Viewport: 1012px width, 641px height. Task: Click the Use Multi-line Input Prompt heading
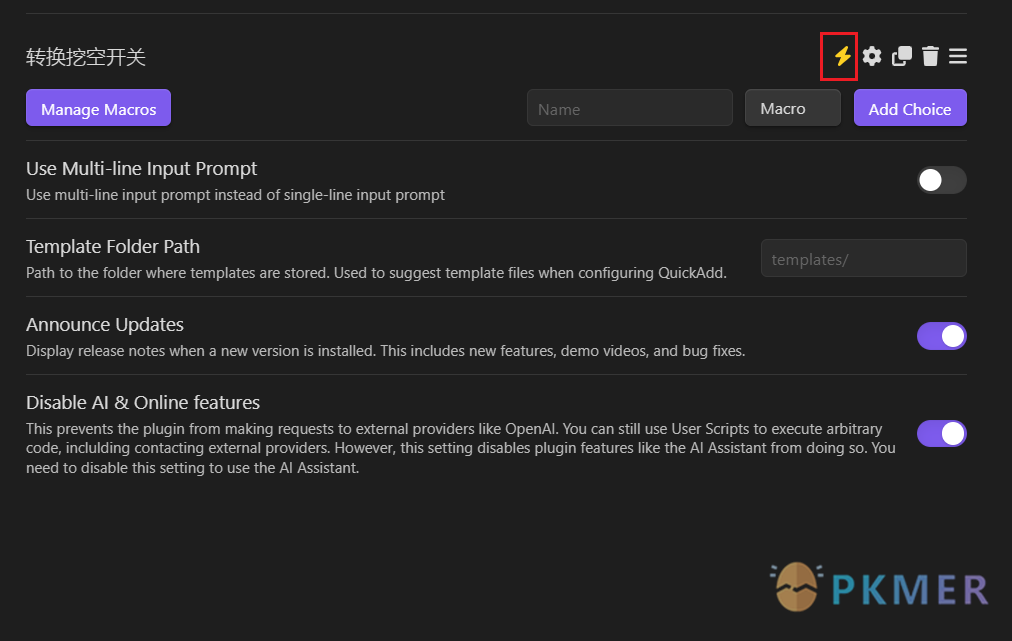click(x=141, y=168)
